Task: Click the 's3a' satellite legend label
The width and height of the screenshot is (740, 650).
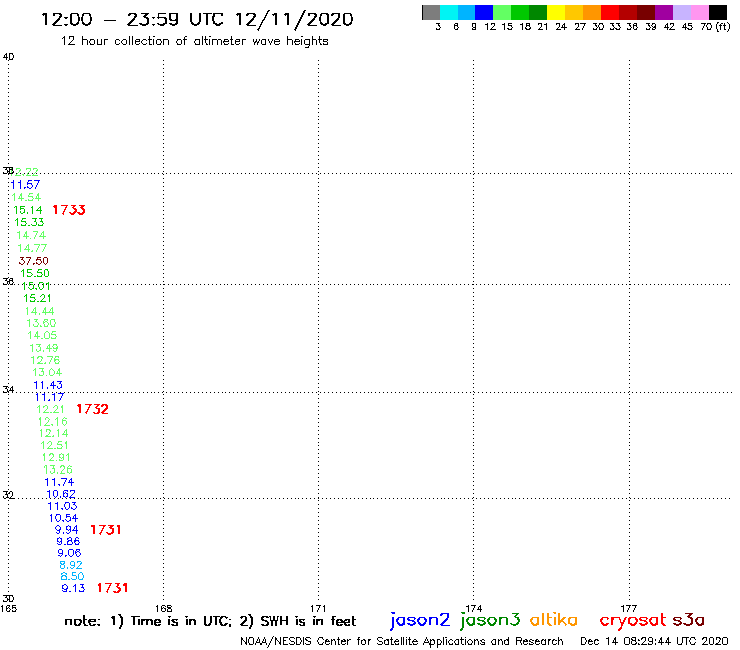Action: point(688,620)
